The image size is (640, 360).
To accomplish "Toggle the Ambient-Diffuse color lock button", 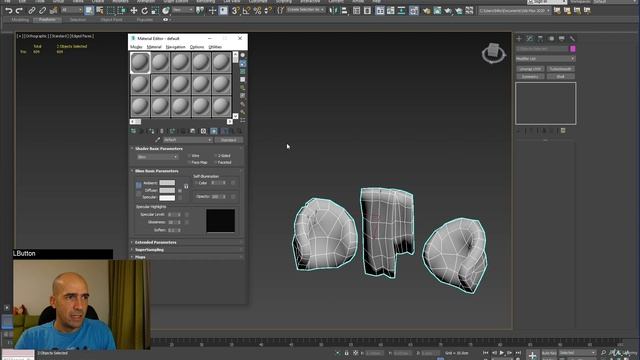I will click(x=139, y=186).
